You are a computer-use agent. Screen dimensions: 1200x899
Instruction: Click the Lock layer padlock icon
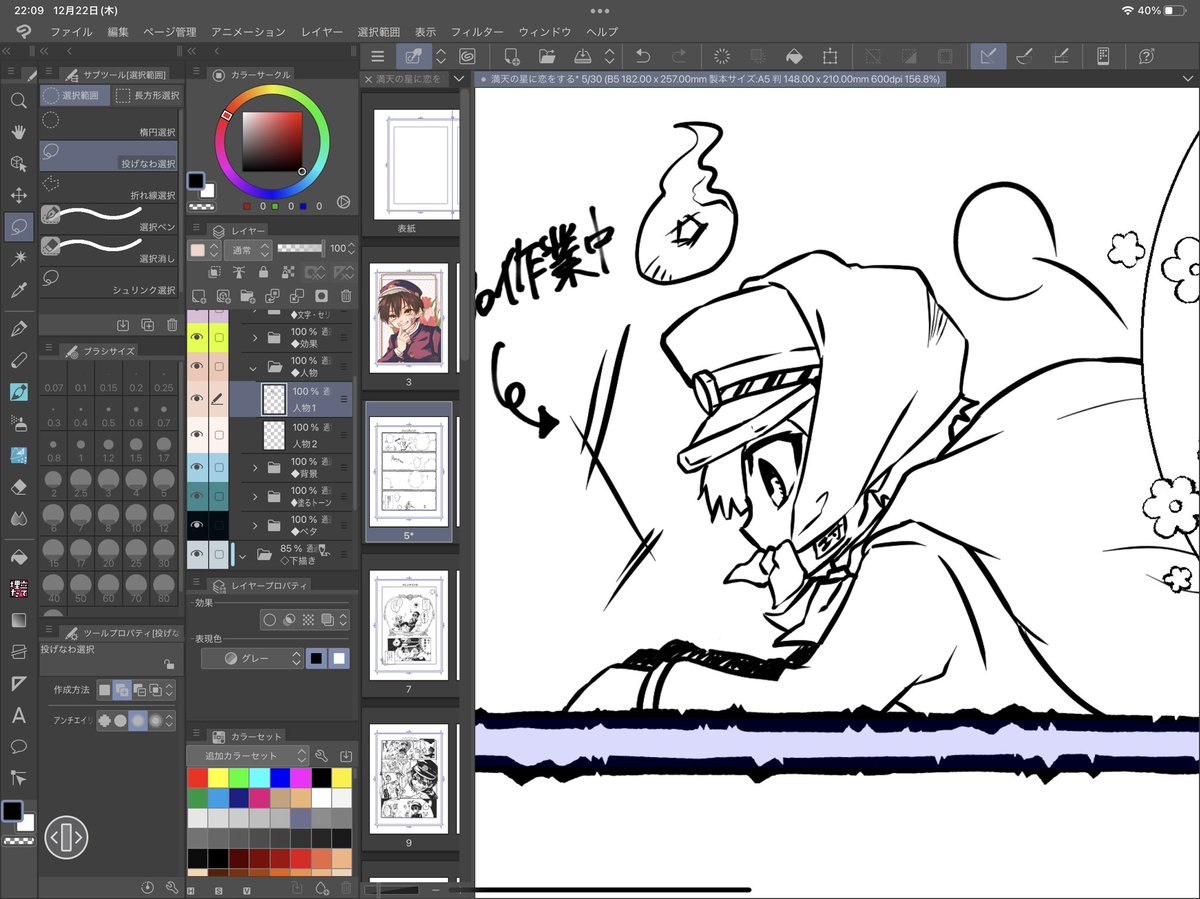coord(263,272)
